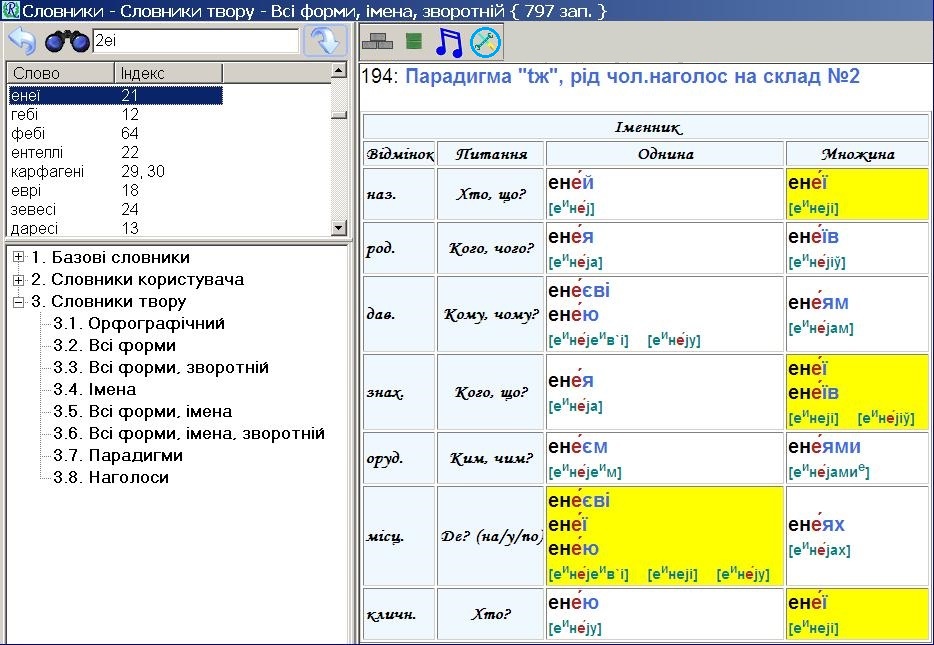Click question cell 'Де? (на/у/по)'
Image resolution: width=934 pixels, height=645 pixels.
click(491, 536)
